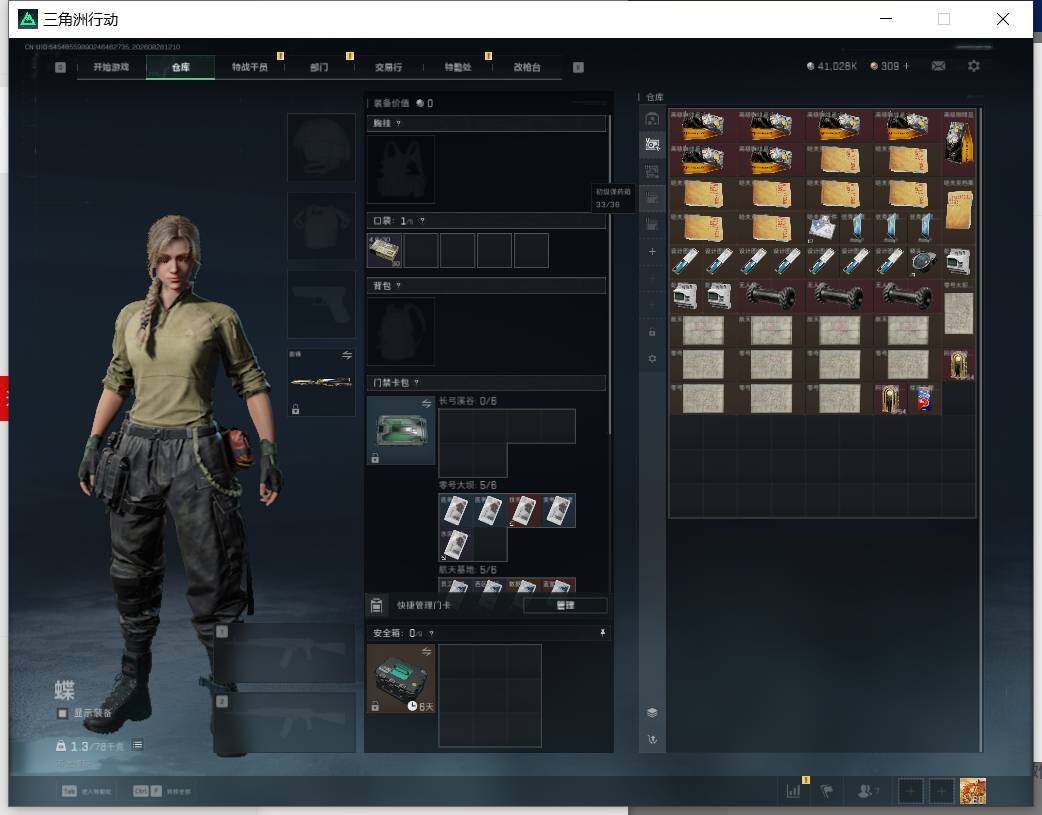Toggle the 显示装备 checkbox
Viewport: 1042px width, 815px height.
62,713
